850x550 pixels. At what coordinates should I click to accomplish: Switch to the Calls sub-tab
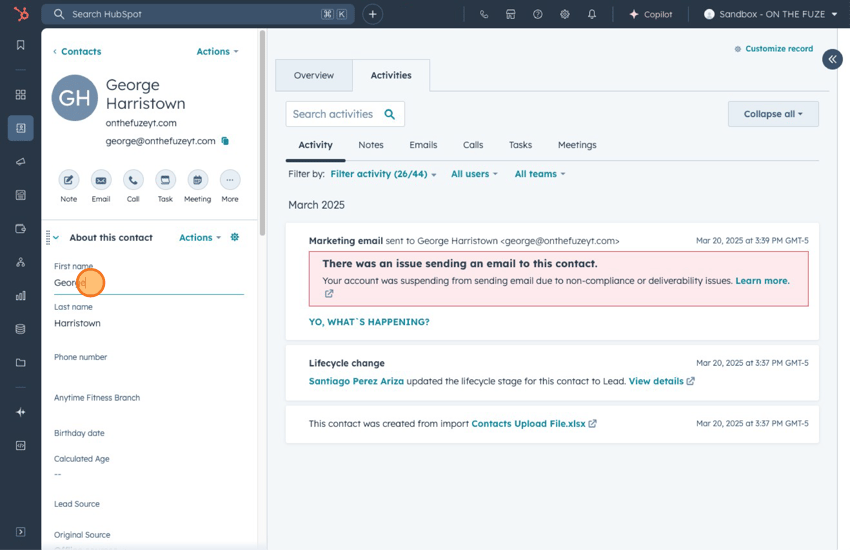473,145
